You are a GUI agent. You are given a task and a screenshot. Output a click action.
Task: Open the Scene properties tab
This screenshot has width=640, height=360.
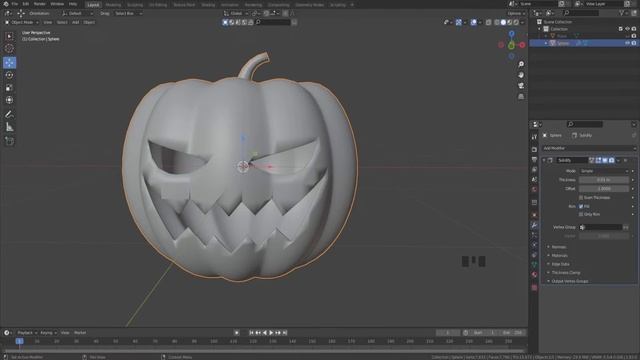(x=534, y=180)
